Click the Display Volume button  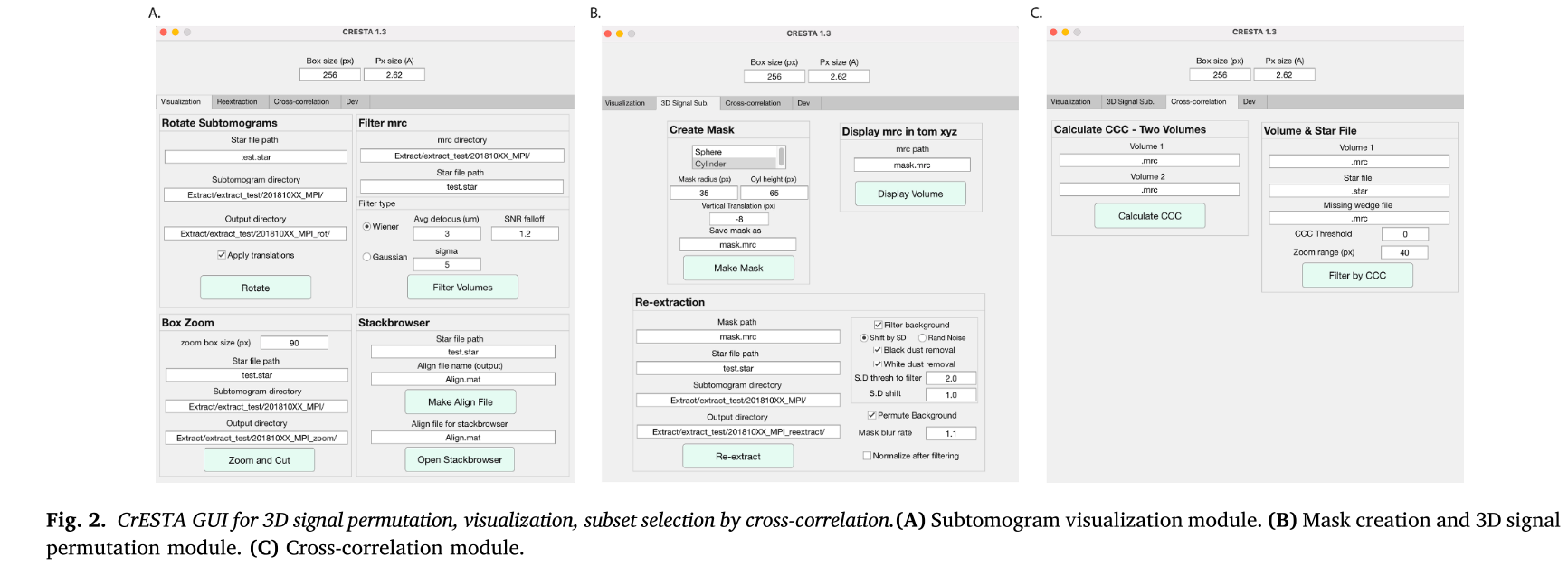(x=910, y=194)
